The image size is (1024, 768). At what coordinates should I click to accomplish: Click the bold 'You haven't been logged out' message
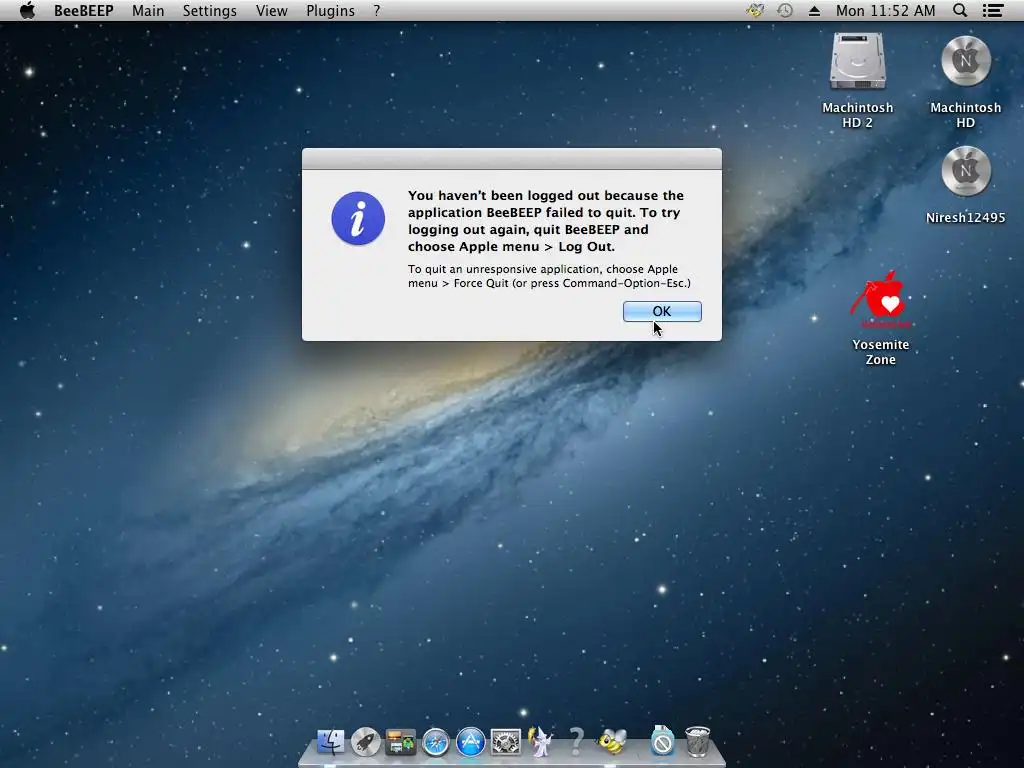(x=545, y=221)
